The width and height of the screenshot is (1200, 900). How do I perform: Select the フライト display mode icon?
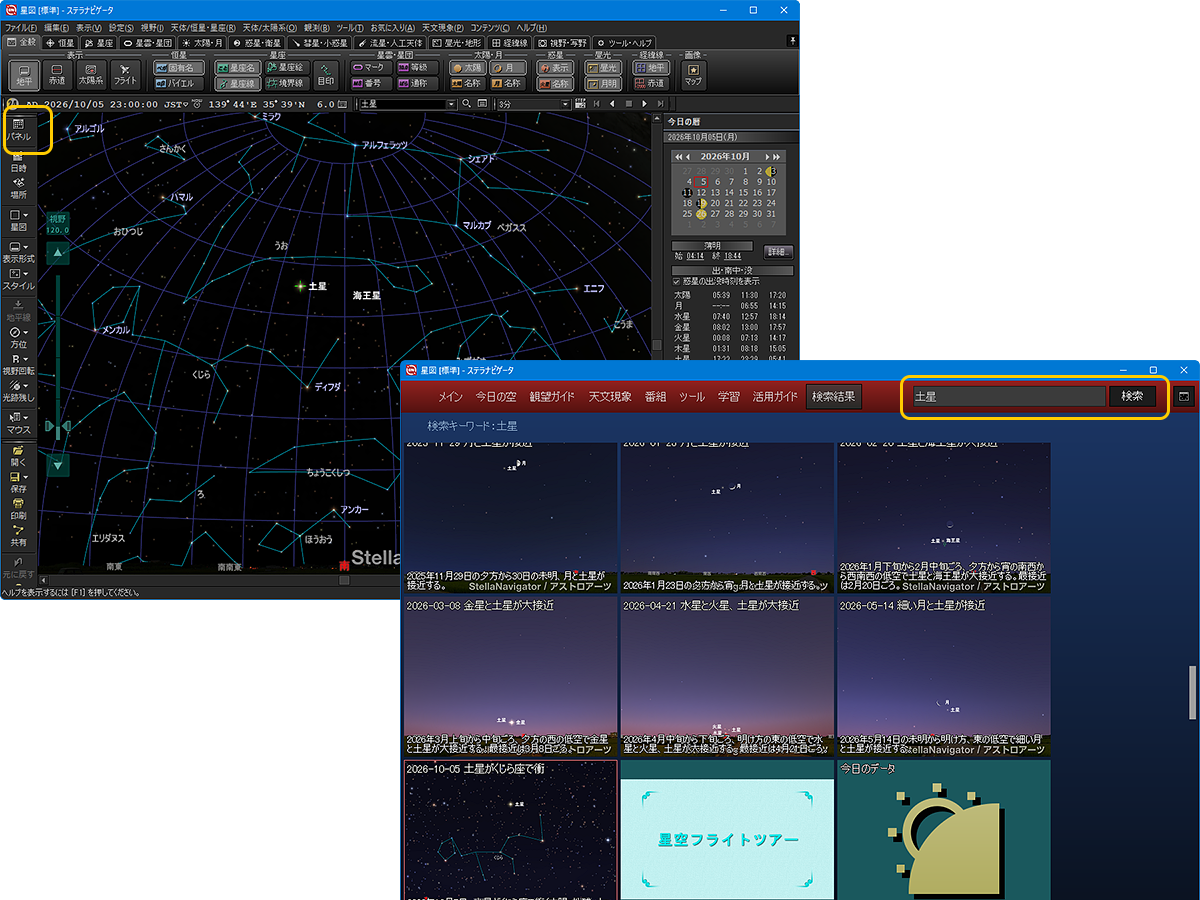126,75
